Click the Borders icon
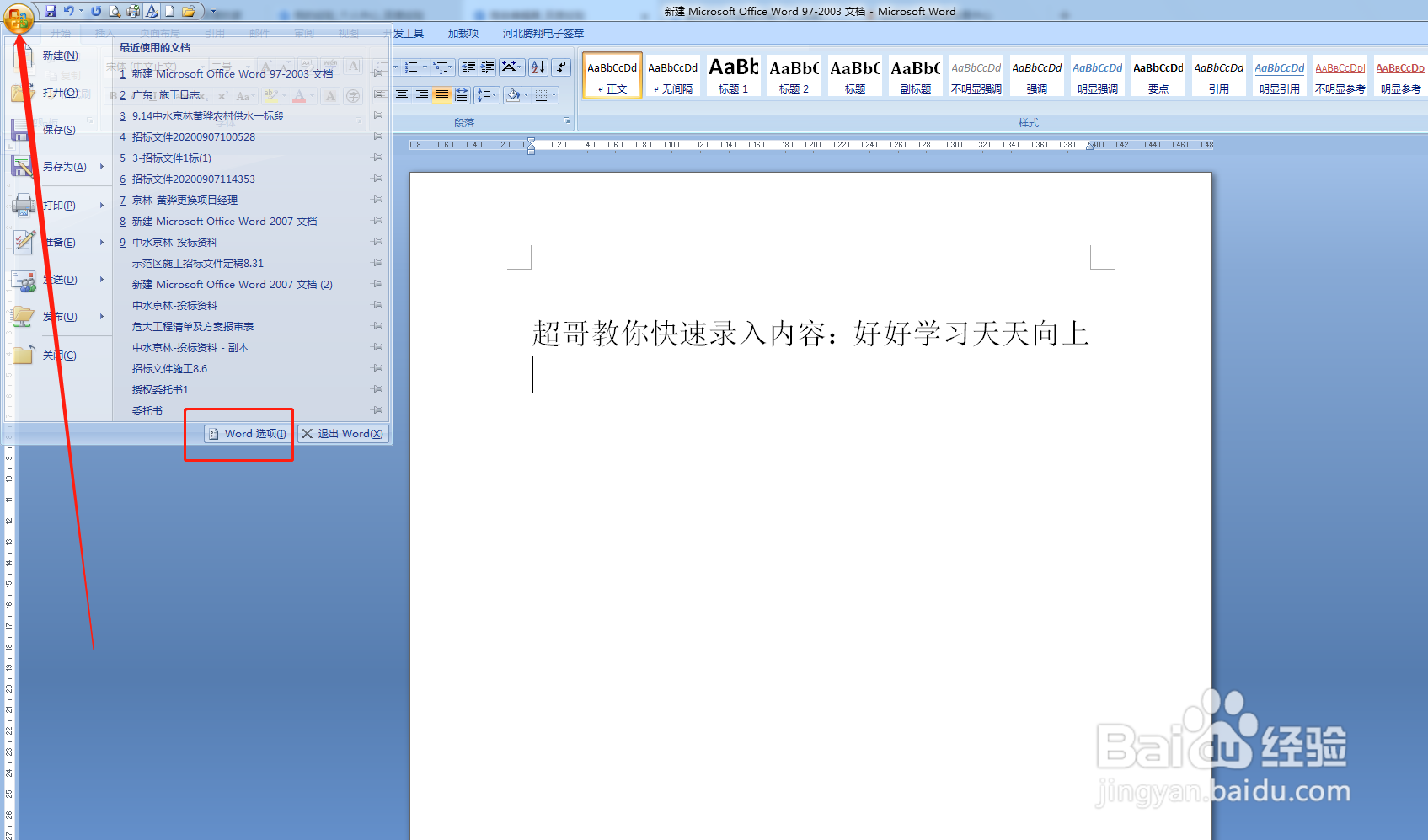The height and width of the screenshot is (840, 1428). tap(541, 95)
